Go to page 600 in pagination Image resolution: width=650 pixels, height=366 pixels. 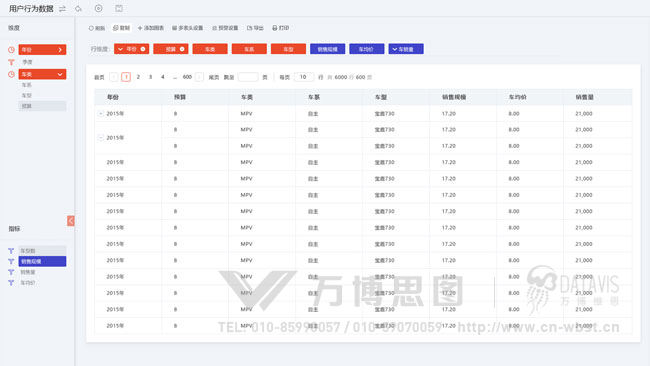pyautogui.click(x=187, y=77)
